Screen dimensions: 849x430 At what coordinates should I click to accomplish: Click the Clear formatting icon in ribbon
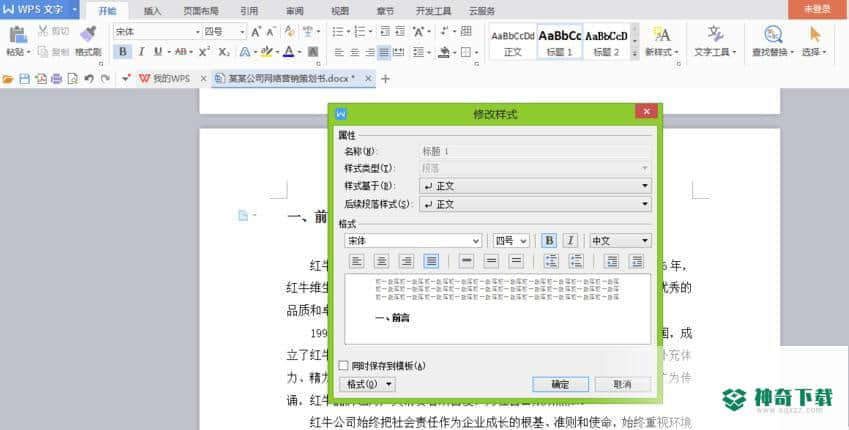290,31
